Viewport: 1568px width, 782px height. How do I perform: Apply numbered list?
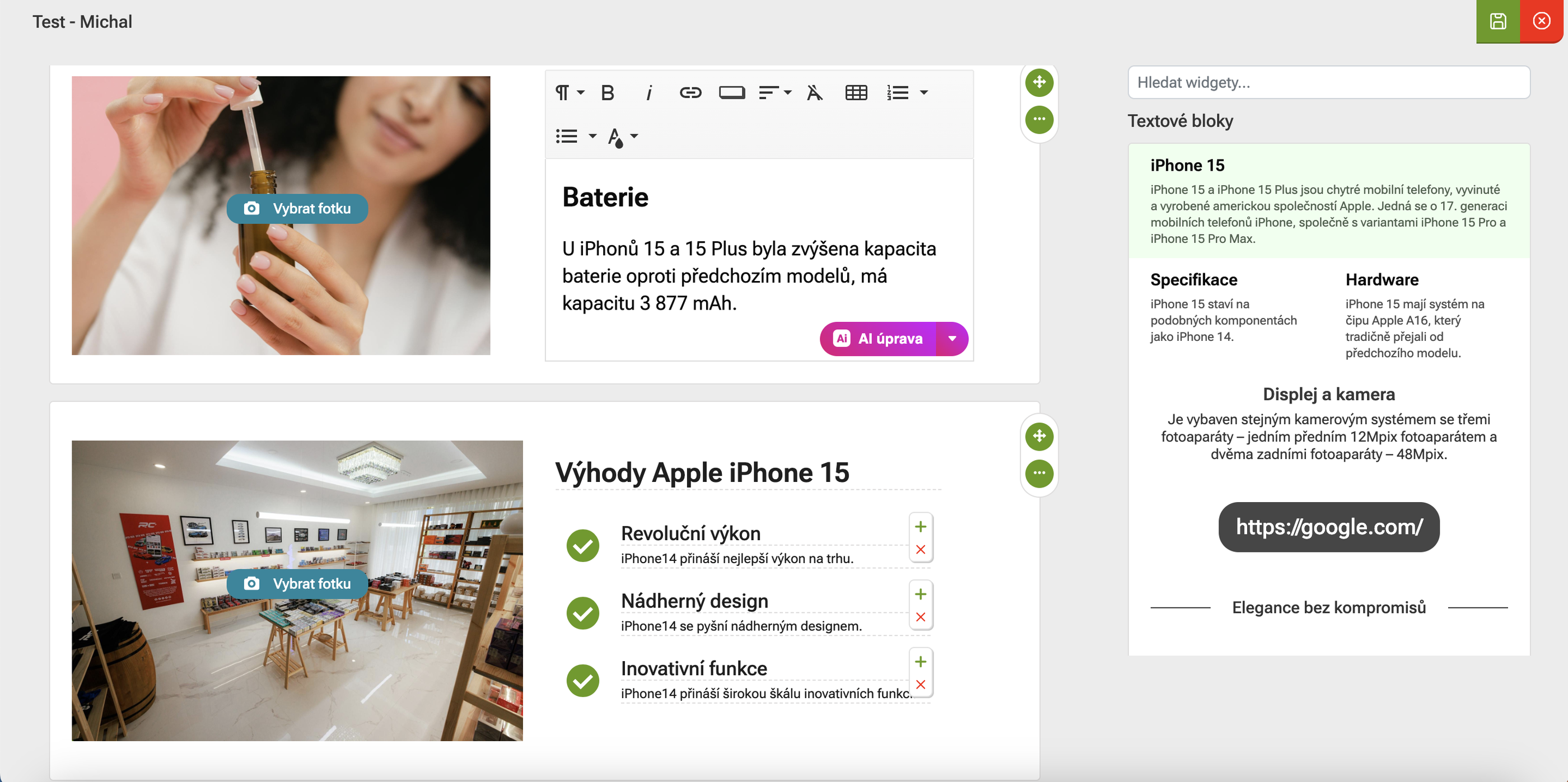tap(897, 92)
